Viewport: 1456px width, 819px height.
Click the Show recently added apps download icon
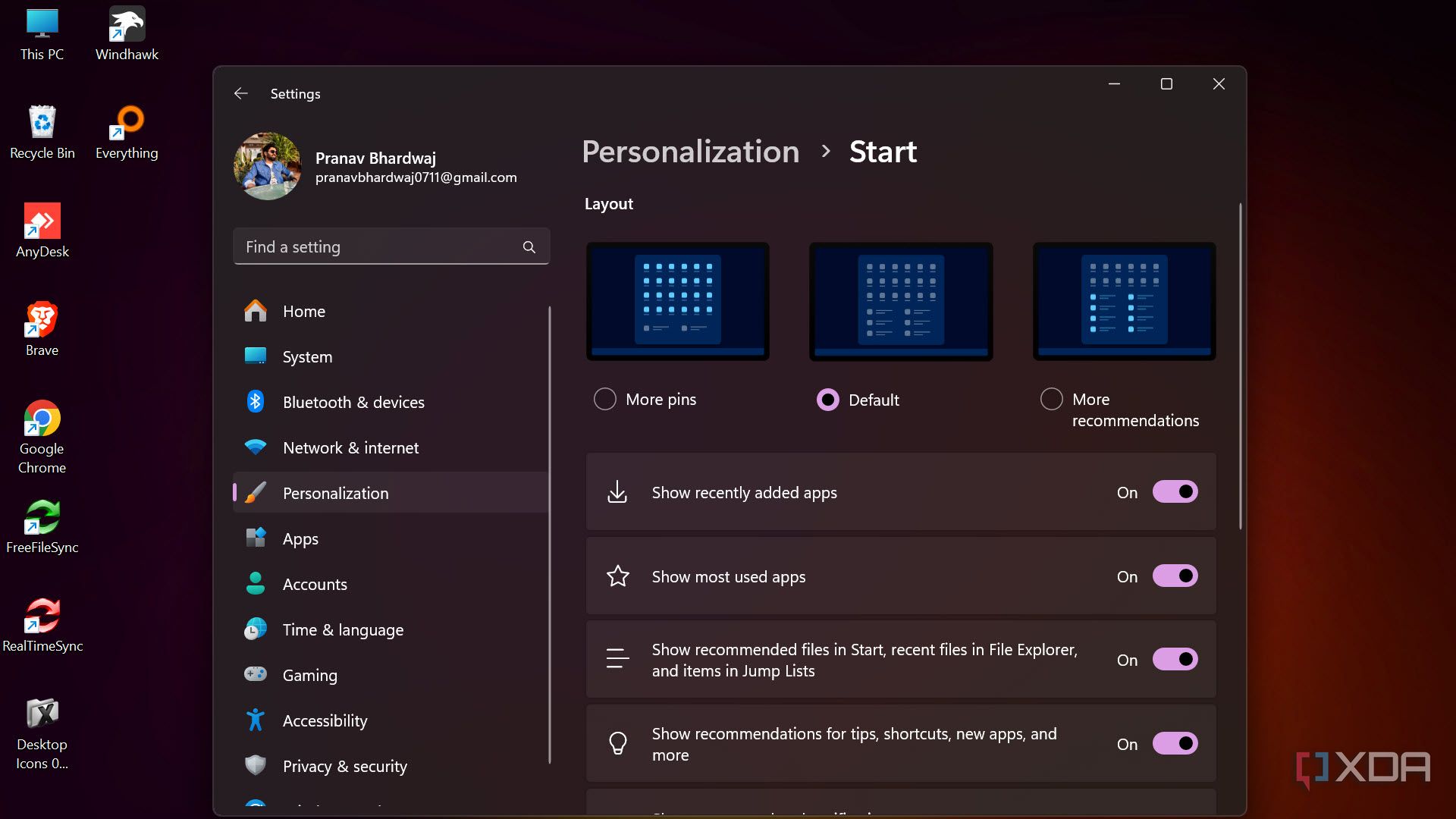coord(617,491)
